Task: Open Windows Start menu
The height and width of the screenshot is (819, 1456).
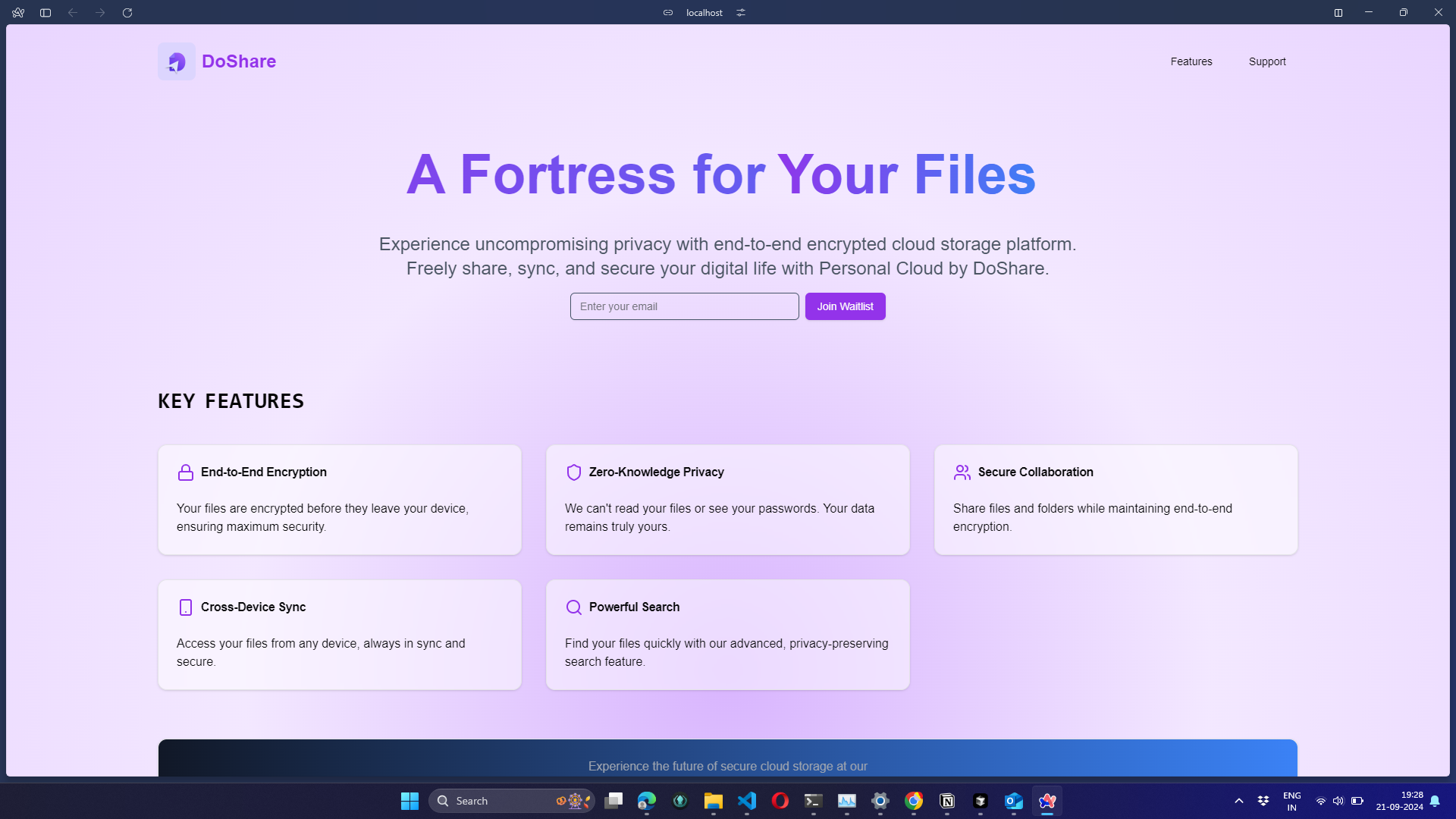Action: pyautogui.click(x=409, y=801)
